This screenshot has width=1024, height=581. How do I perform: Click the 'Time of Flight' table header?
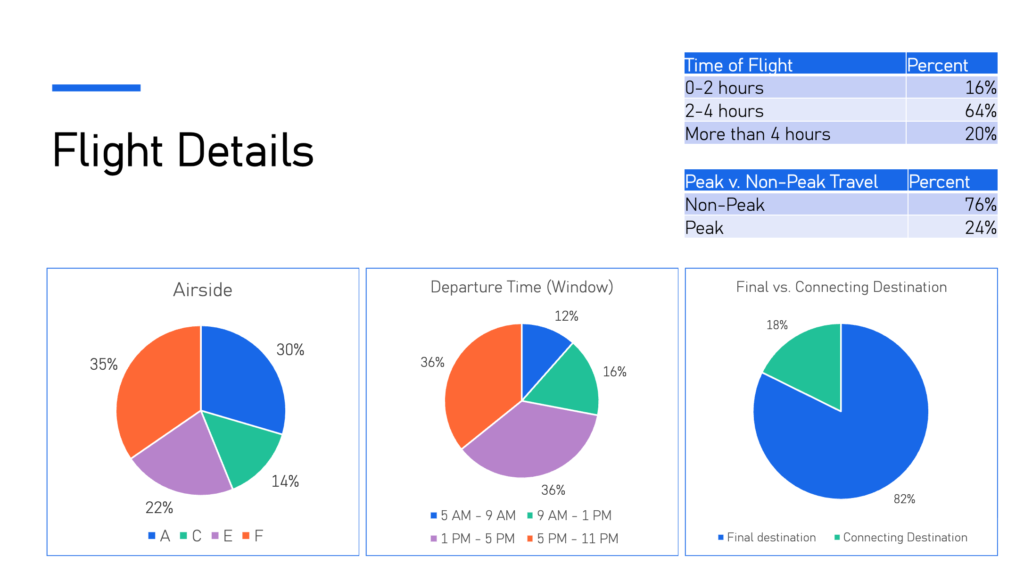pyautogui.click(x=795, y=63)
